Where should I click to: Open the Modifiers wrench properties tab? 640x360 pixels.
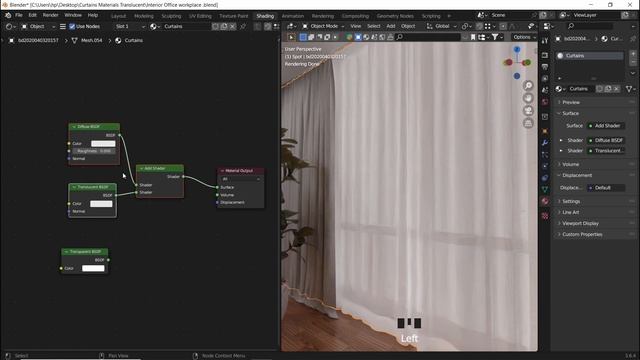click(x=545, y=143)
